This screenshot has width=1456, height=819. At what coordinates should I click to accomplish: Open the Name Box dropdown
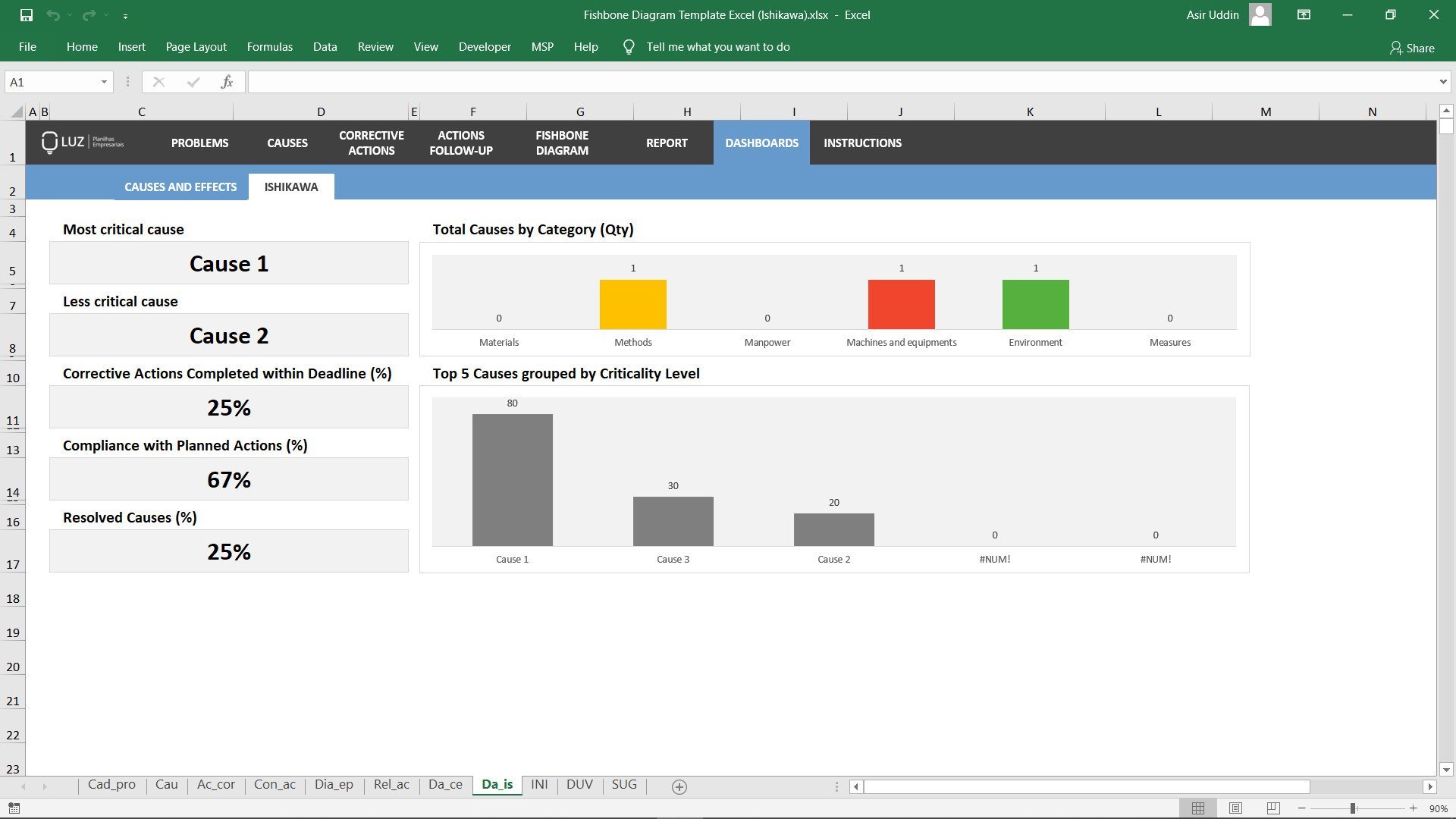105,82
